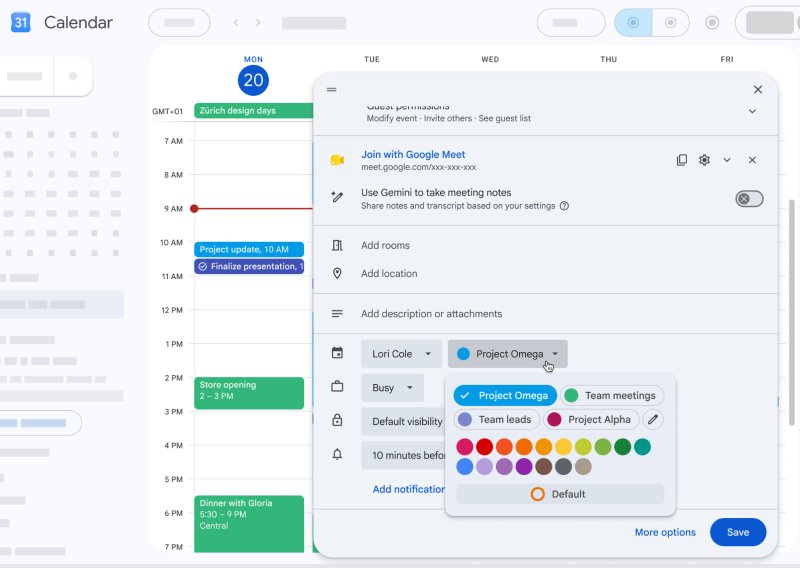
Task: Open the Project Omega color dropdown
Action: (508, 354)
